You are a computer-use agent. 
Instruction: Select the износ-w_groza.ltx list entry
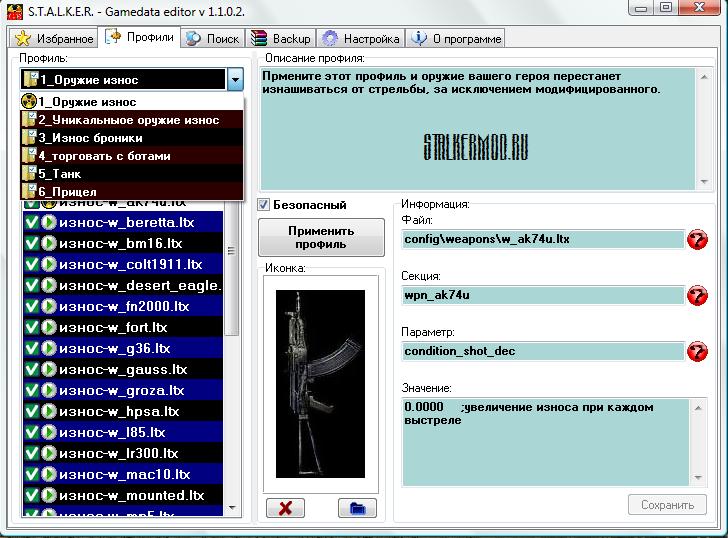123,390
